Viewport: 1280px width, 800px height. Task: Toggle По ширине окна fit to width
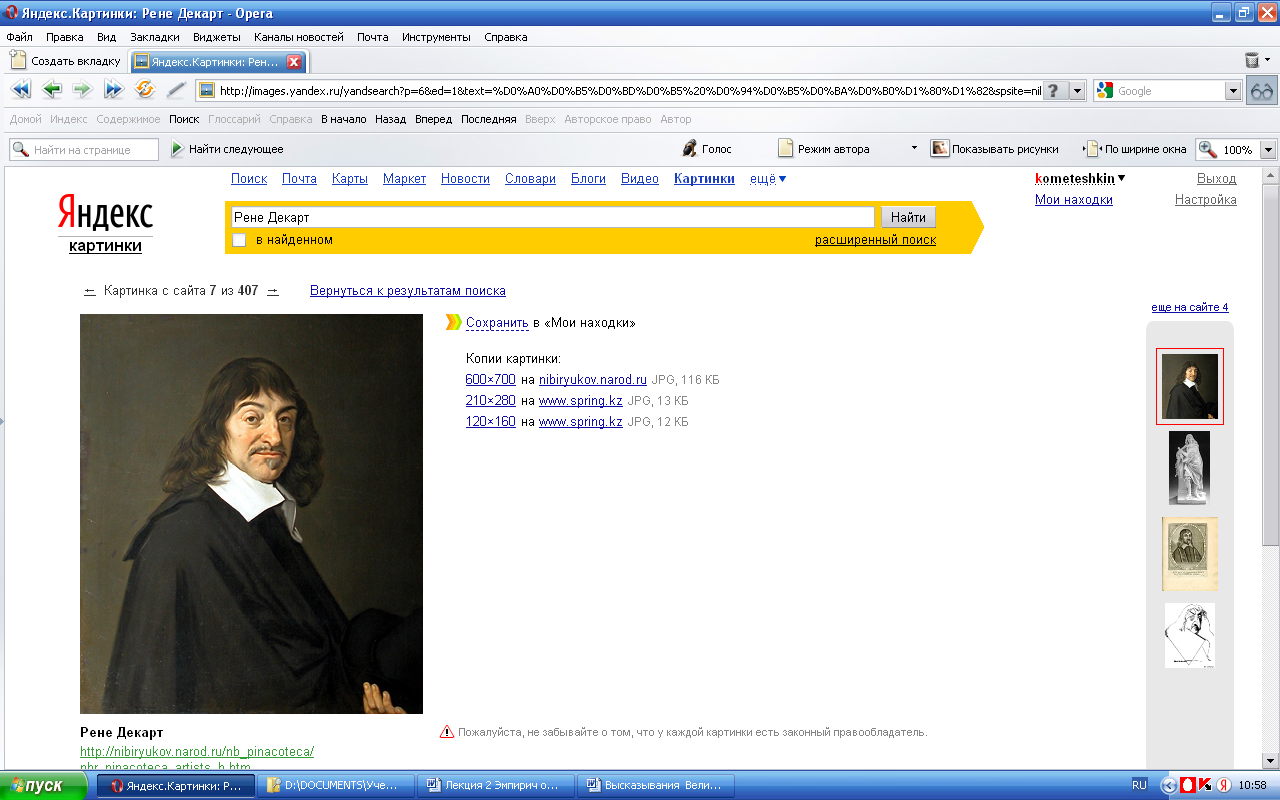[1137, 149]
